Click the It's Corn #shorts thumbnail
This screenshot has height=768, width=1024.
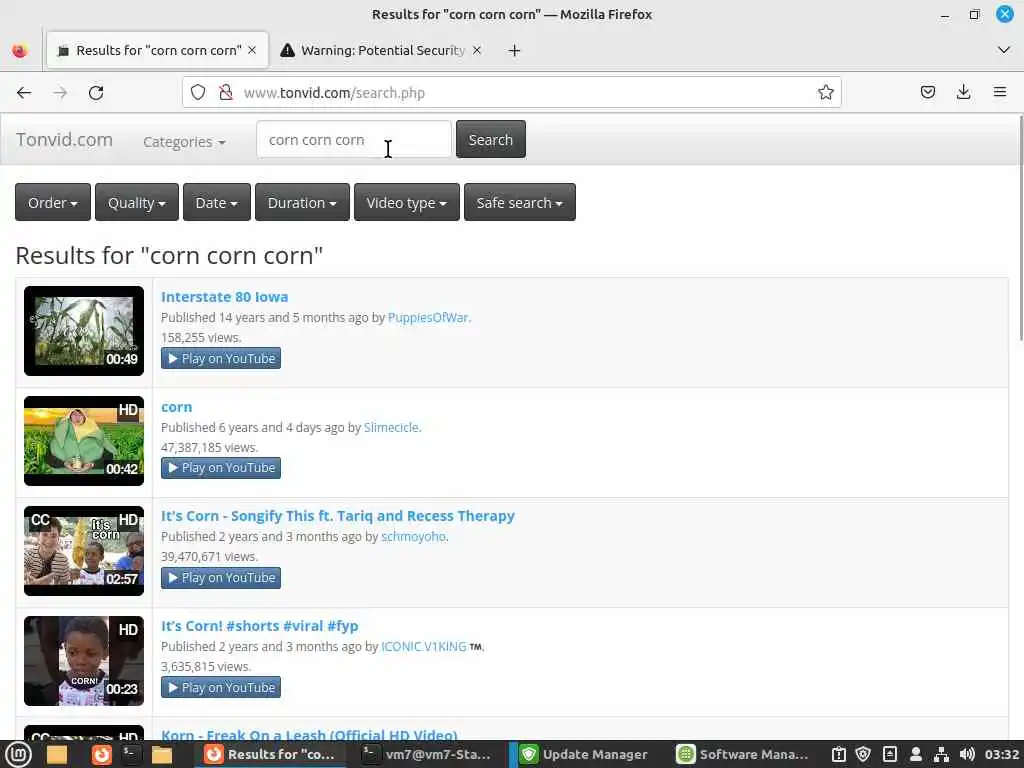pyautogui.click(x=84, y=661)
